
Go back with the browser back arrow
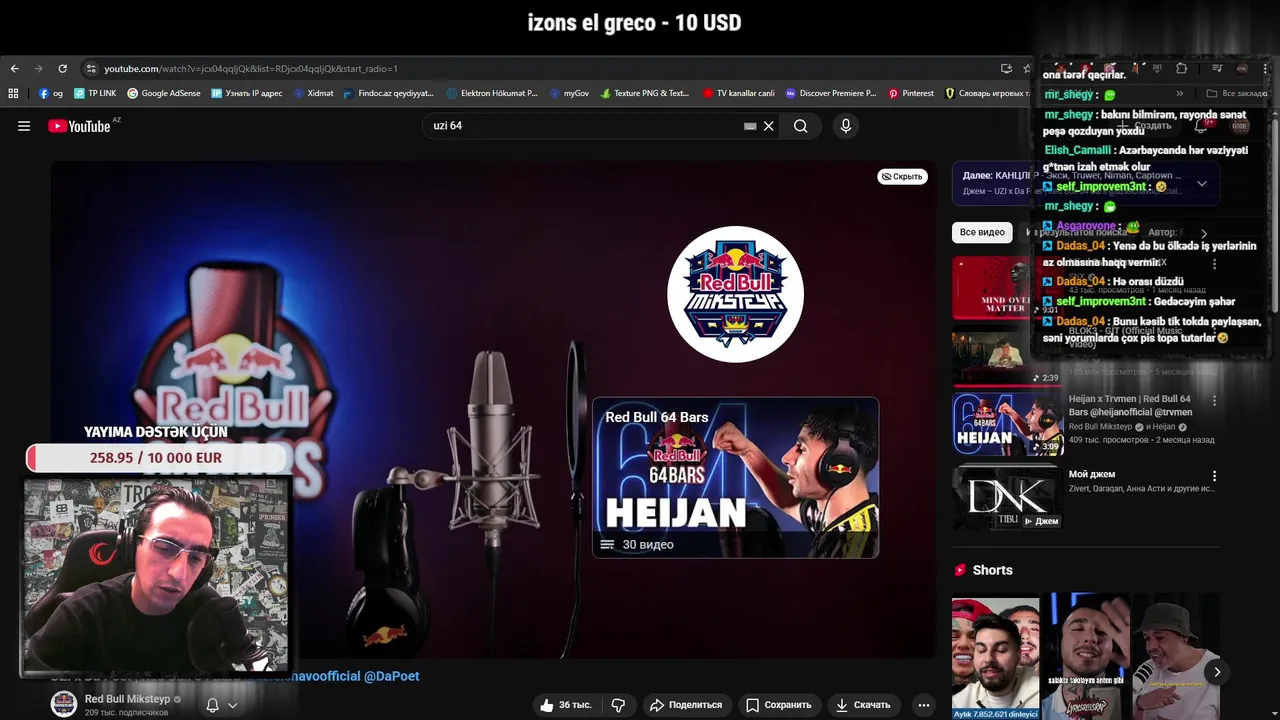tap(15, 69)
